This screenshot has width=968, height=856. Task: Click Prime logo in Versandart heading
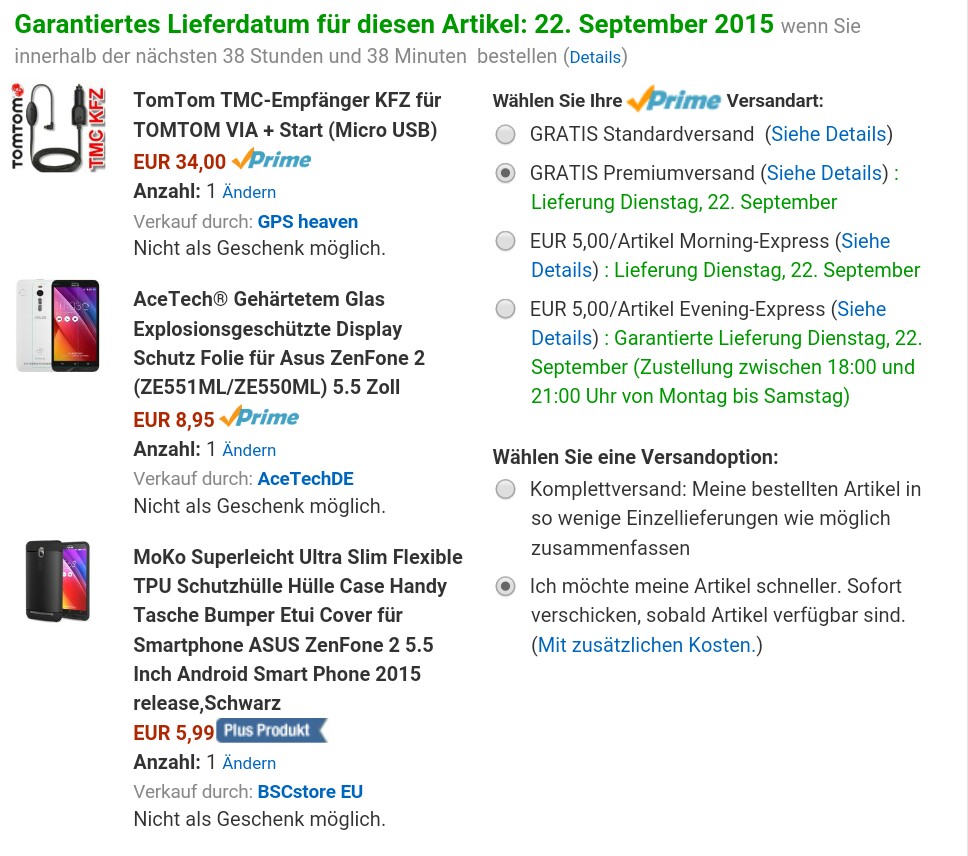674,100
